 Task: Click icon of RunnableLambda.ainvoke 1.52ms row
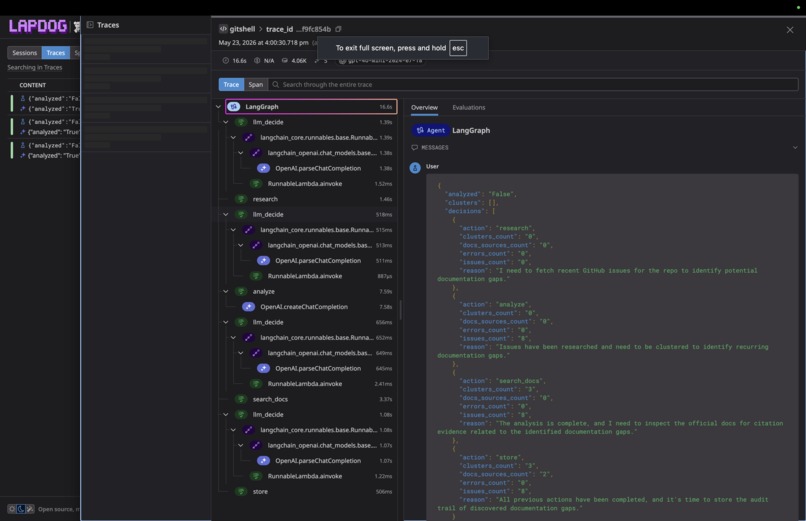(256, 183)
